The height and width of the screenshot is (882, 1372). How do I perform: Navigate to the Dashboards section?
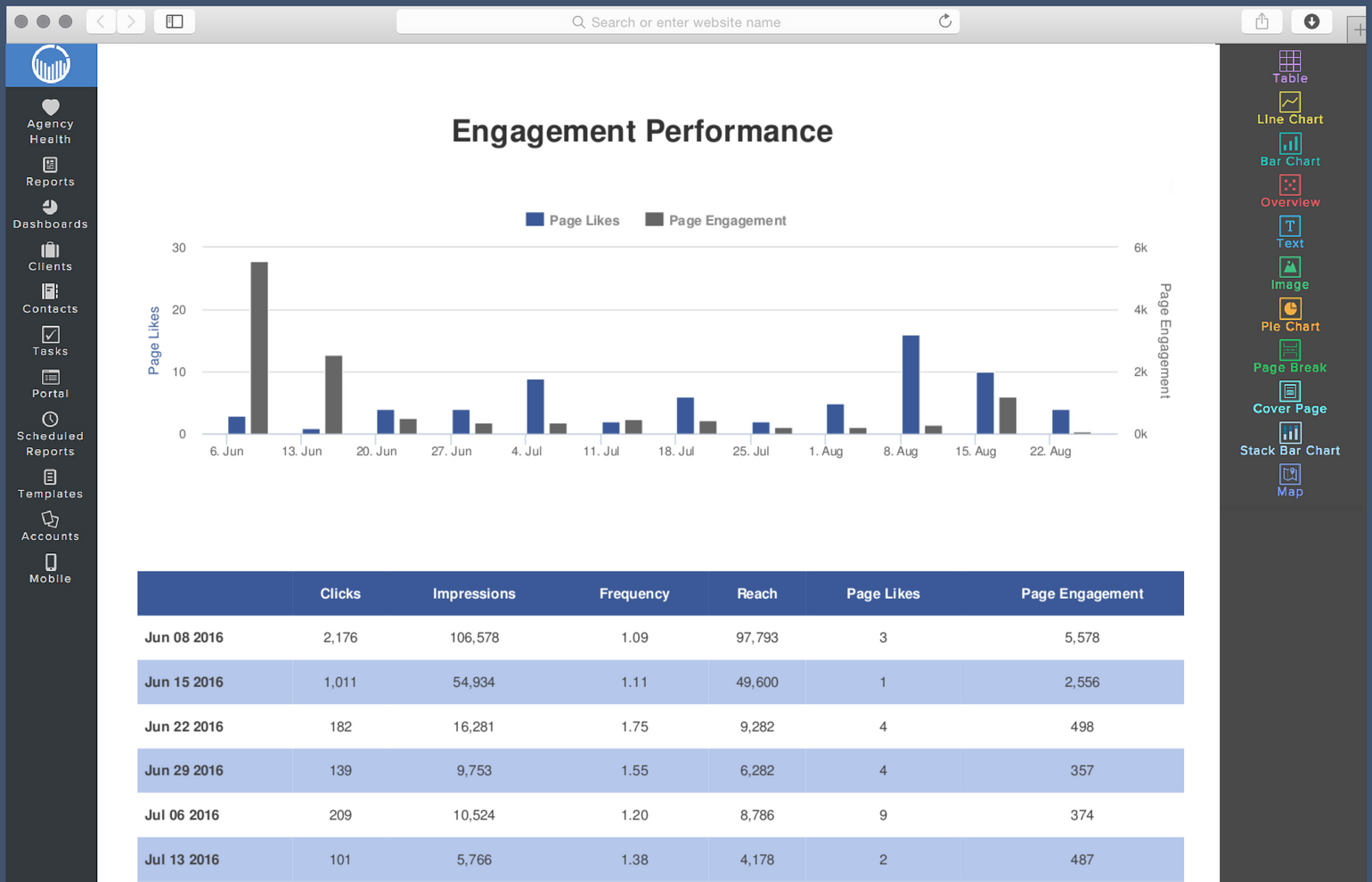(x=50, y=216)
